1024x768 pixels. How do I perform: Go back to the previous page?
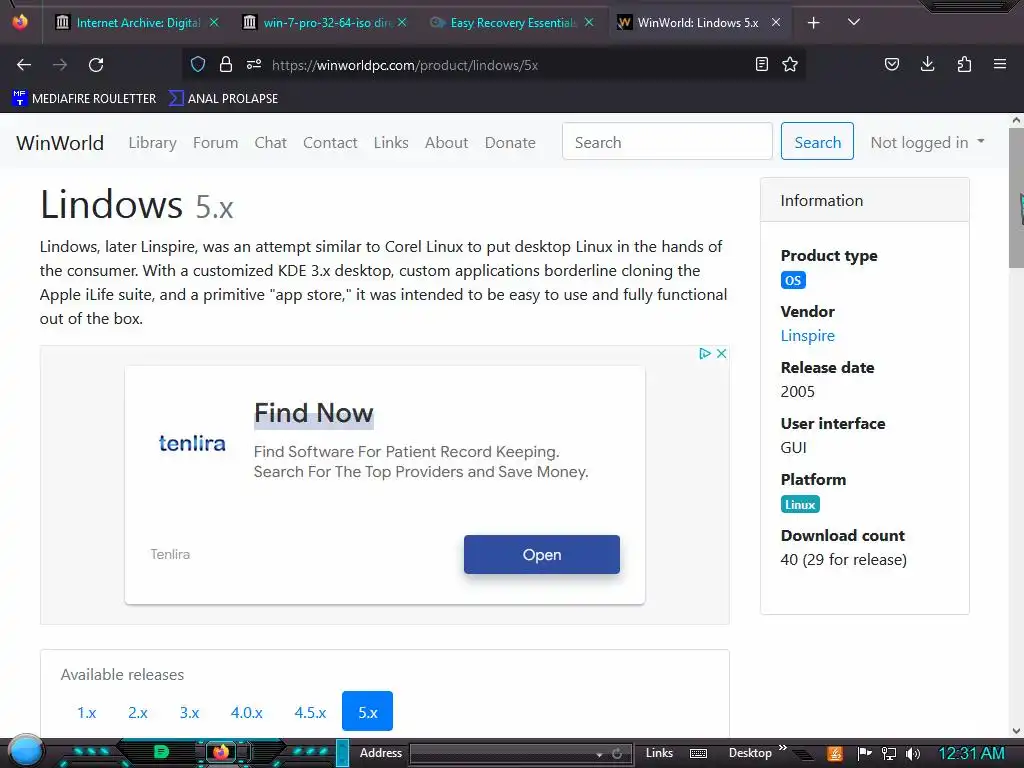(x=24, y=65)
